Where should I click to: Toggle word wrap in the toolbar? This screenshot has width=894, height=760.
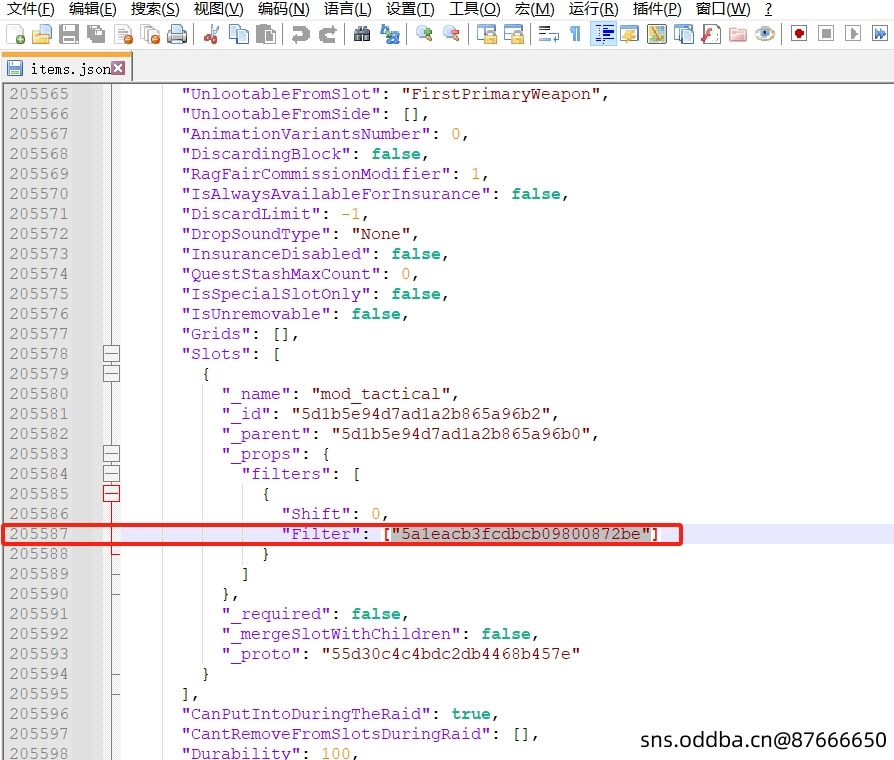click(548, 34)
